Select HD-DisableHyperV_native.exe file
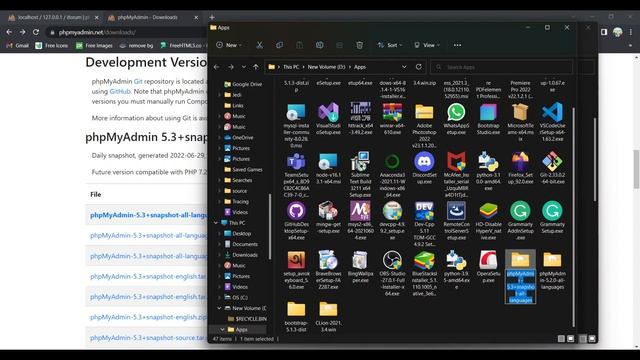The height and width of the screenshot is (360, 640). point(488,221)
